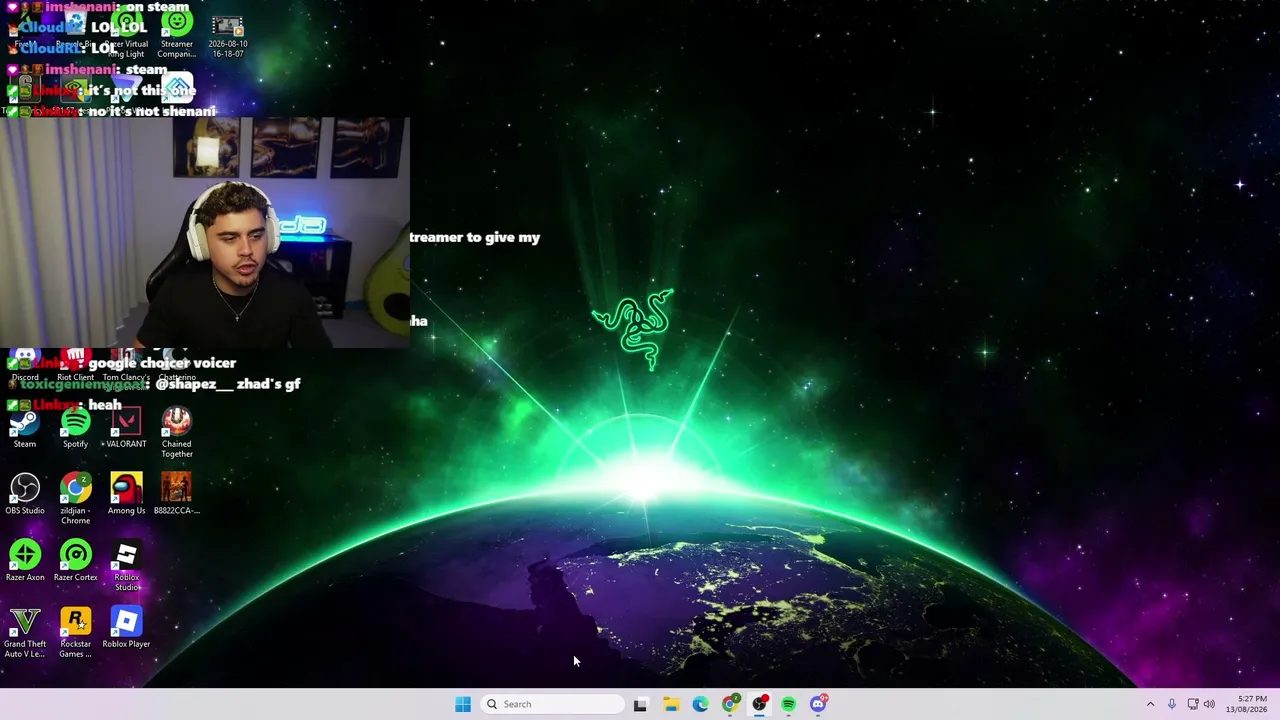Screen dimensions: 1280x720
Task: Switch to Discord in the taskbar
Action: (x=819, y=704)
